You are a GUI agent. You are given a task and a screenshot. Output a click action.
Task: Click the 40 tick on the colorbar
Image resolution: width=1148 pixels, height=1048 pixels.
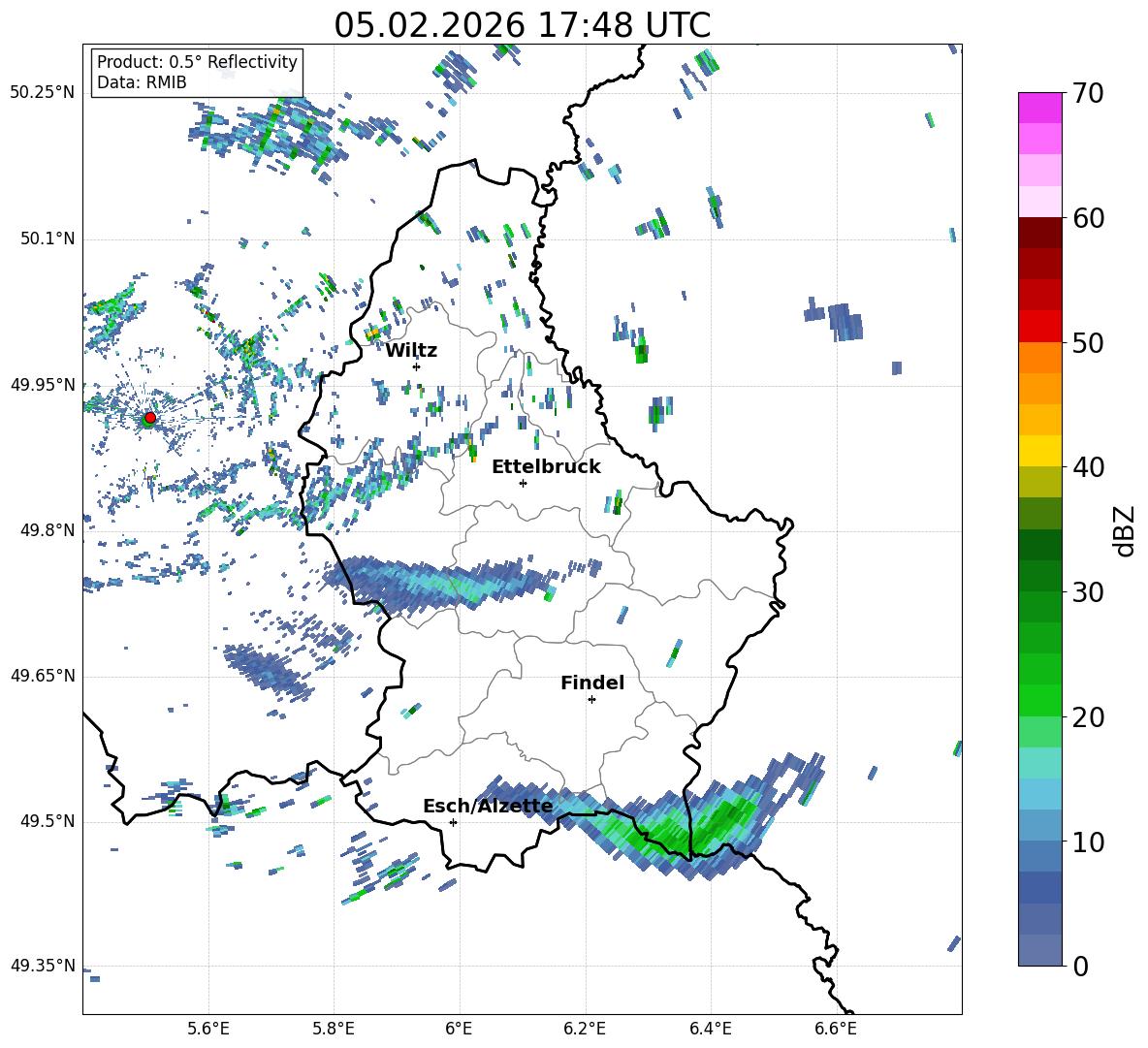[x=1087, y=467]
